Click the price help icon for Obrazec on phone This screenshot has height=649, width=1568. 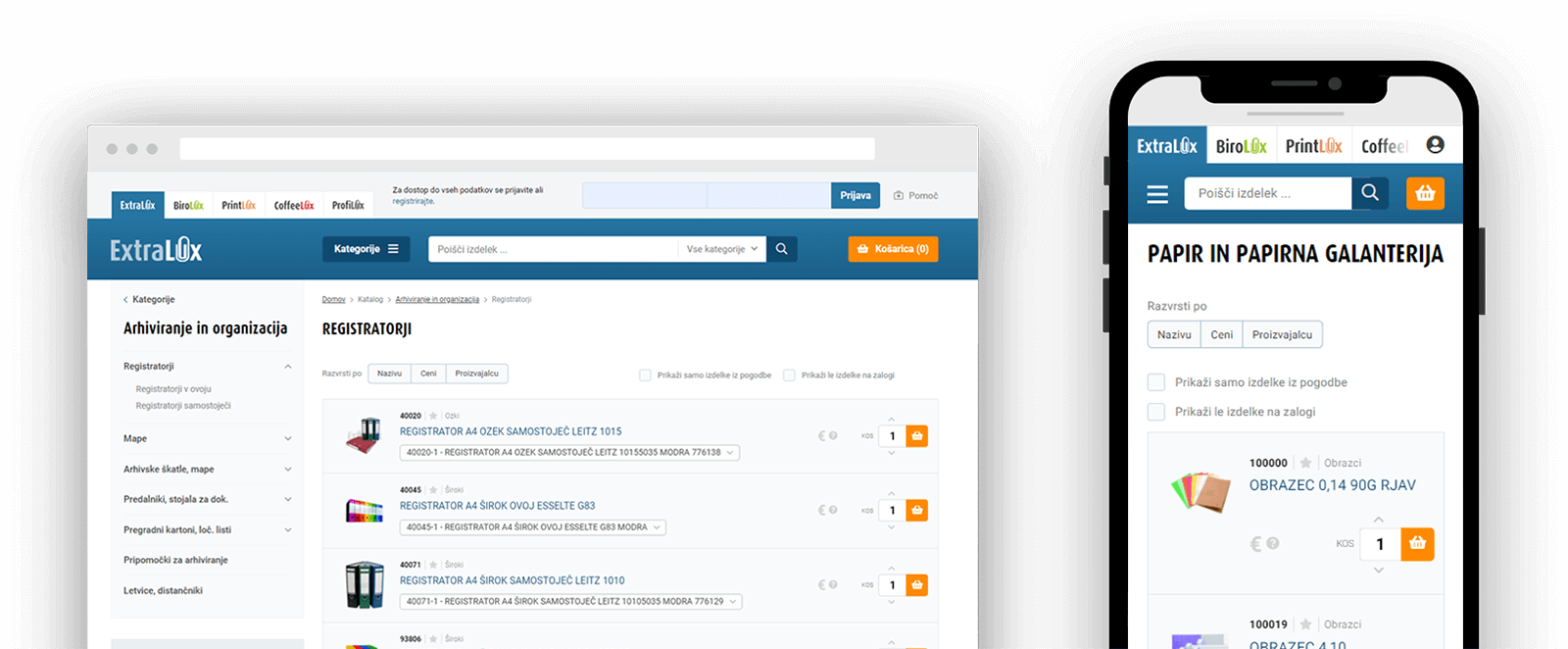point(1272,543)
